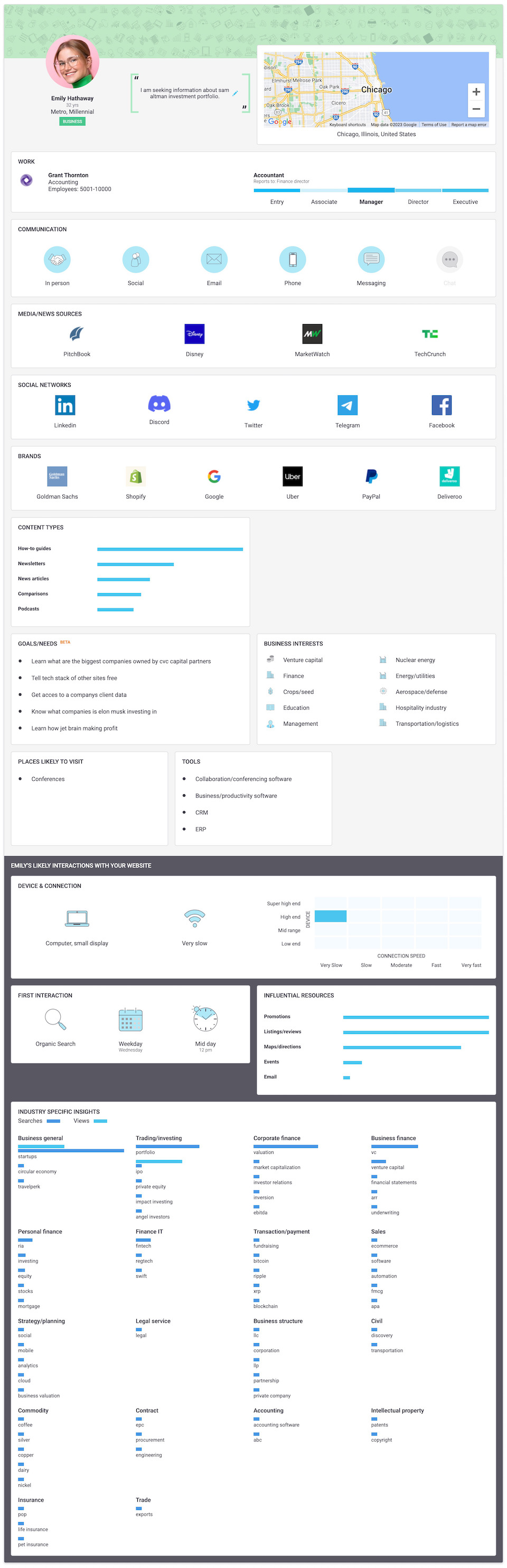This screenshot has height=1568, width=507.
Task: Select the Messaging communication icon
Action: coord(371,260)
